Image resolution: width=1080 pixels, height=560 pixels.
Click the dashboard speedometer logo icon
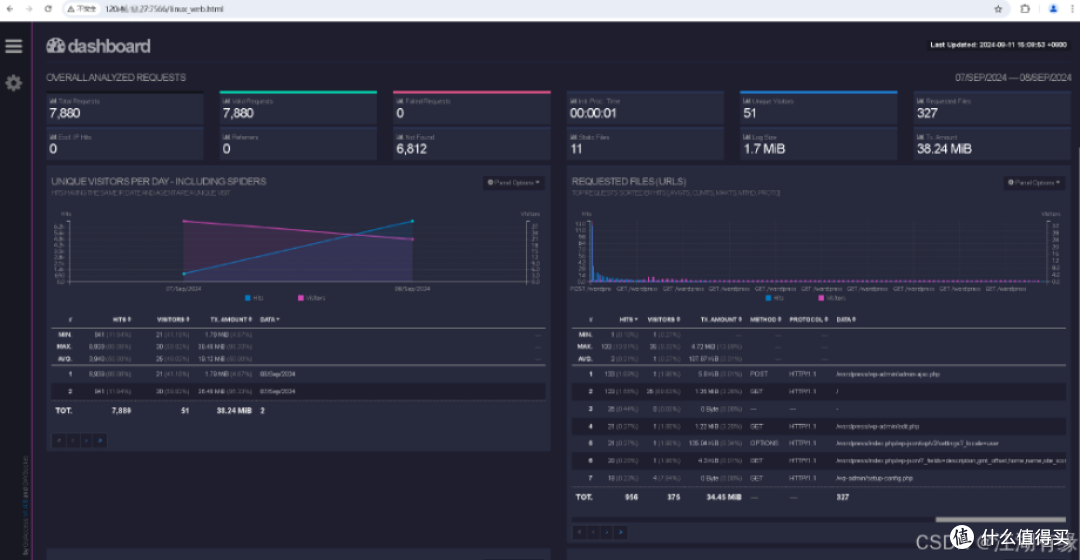click(x=56, y=45)
